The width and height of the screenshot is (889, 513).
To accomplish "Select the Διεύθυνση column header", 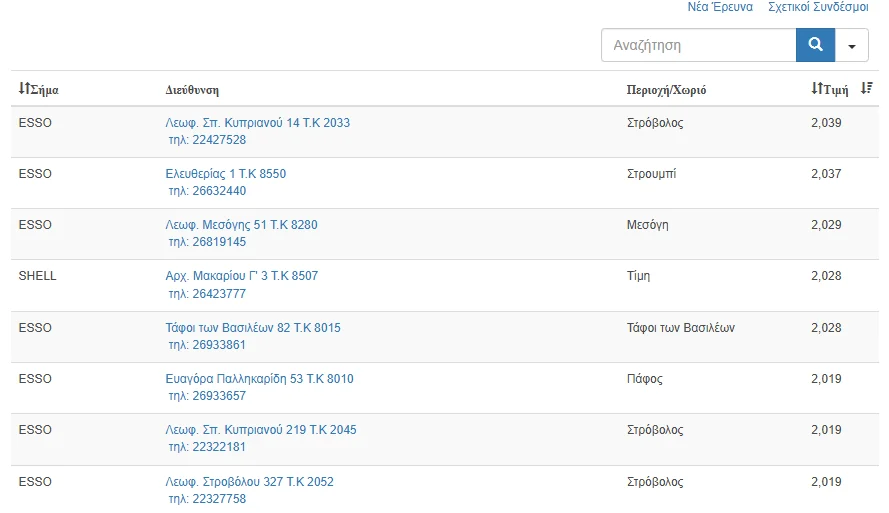I will [x=192, y=90].
